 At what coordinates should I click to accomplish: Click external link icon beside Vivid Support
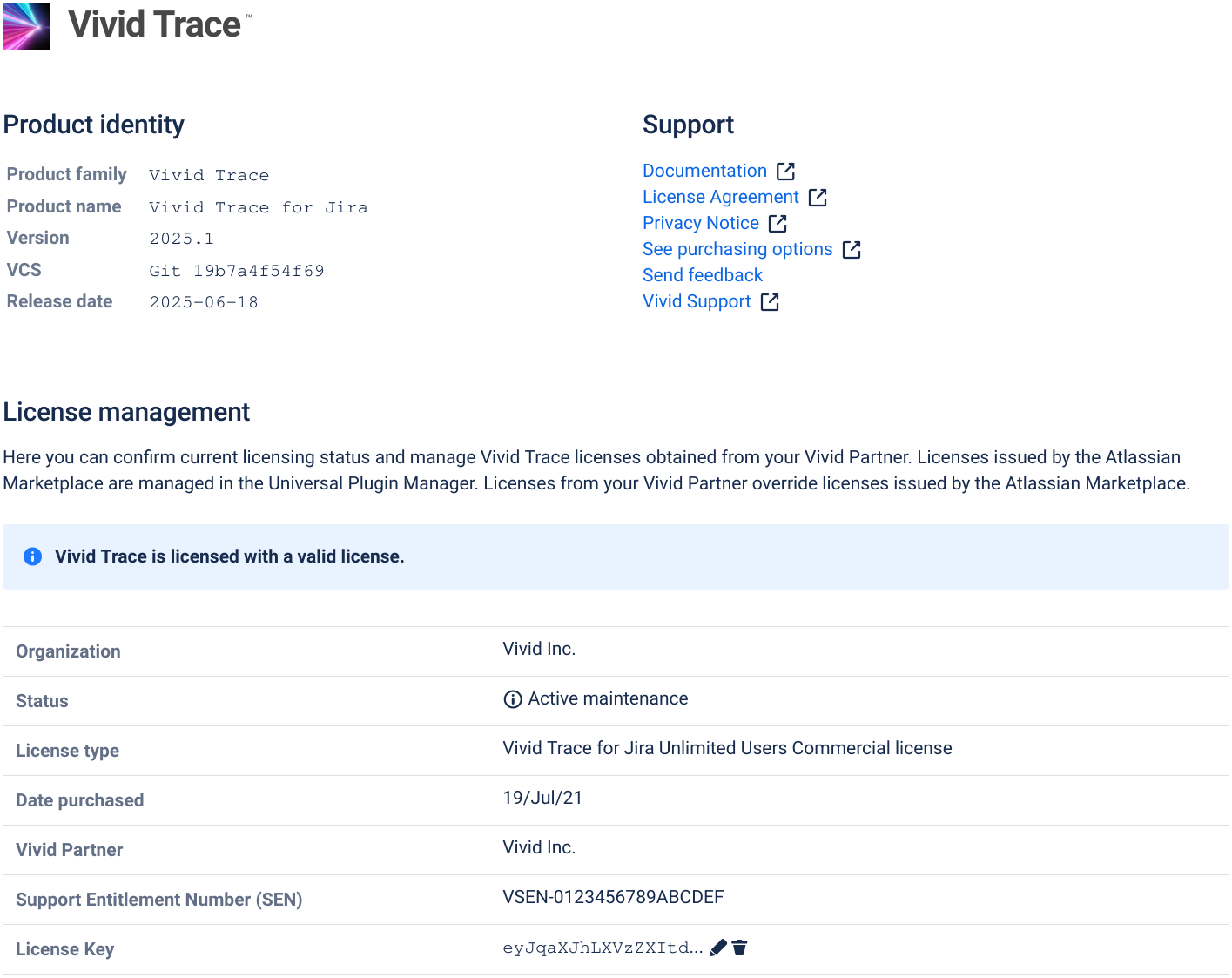pos(770,301)
